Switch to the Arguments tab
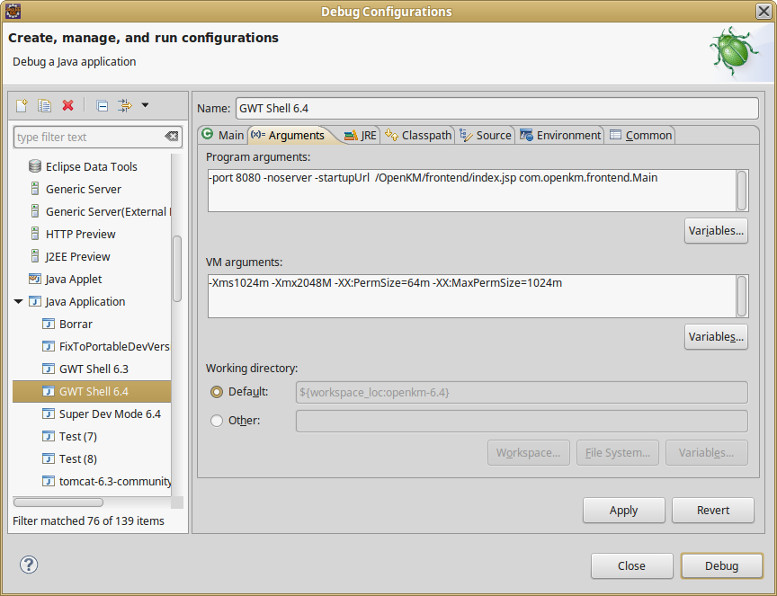The image size is (777, 596). pos(288,135)
